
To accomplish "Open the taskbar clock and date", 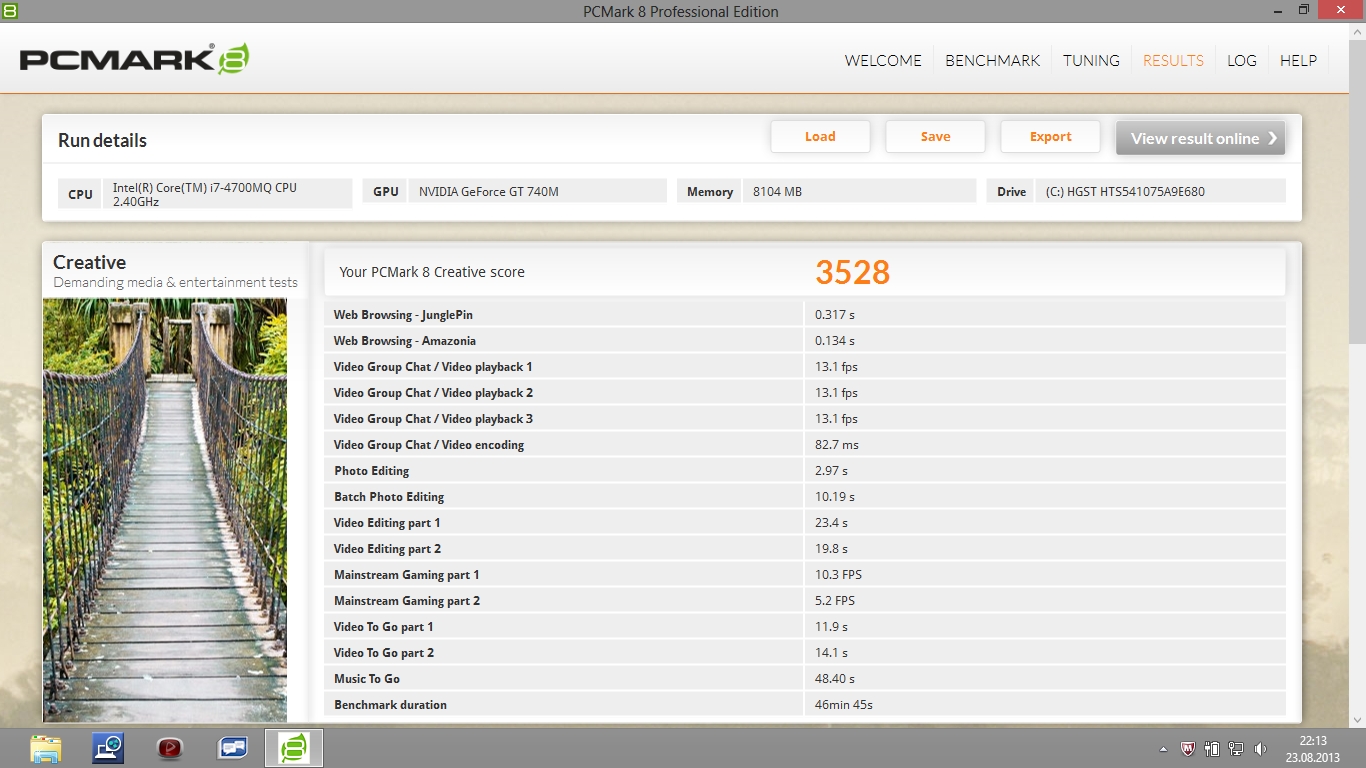I will 1313,749.
